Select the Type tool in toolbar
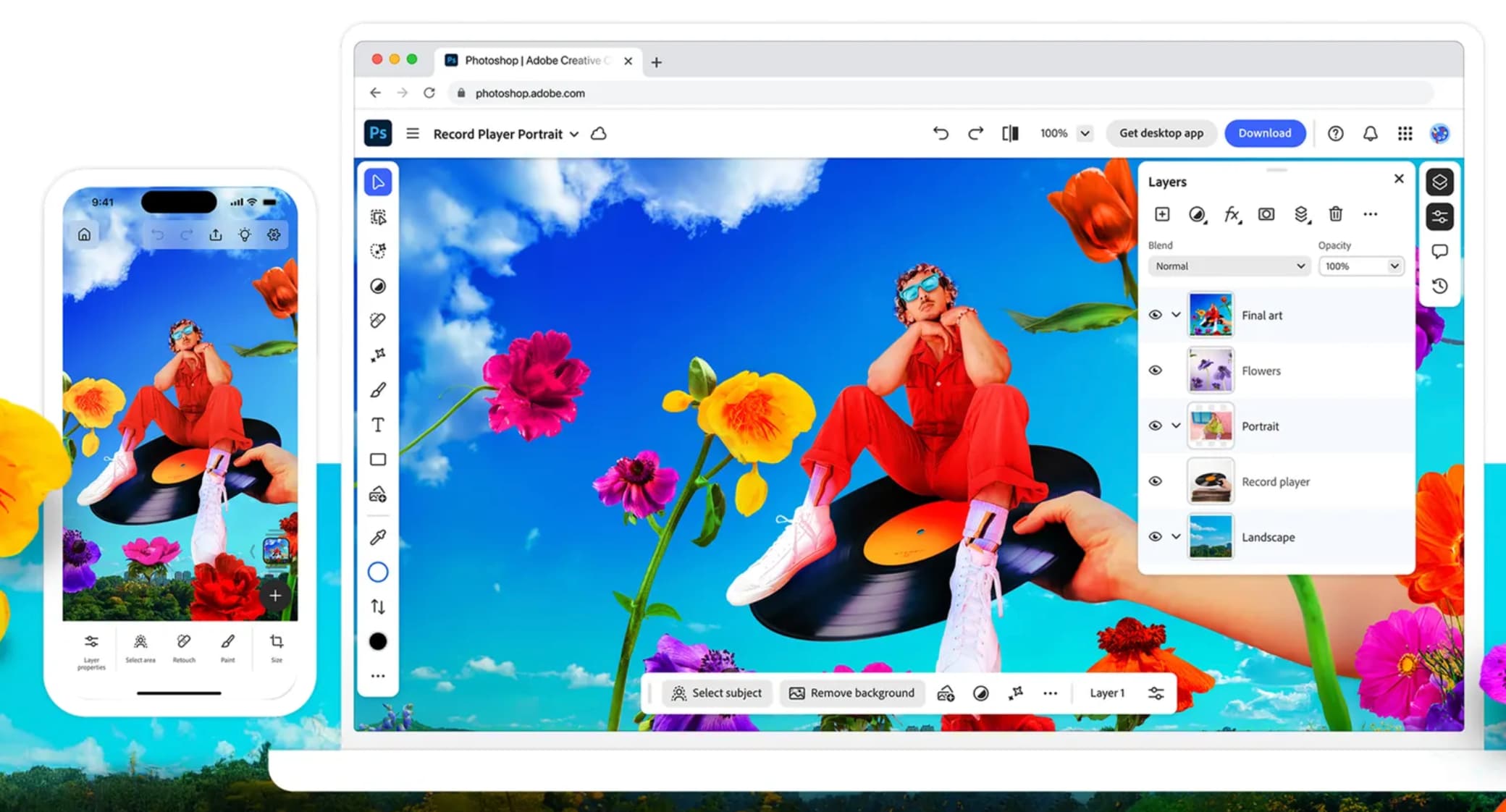The width and height of the screenshot is (1506, 812). tap(378, 425)
